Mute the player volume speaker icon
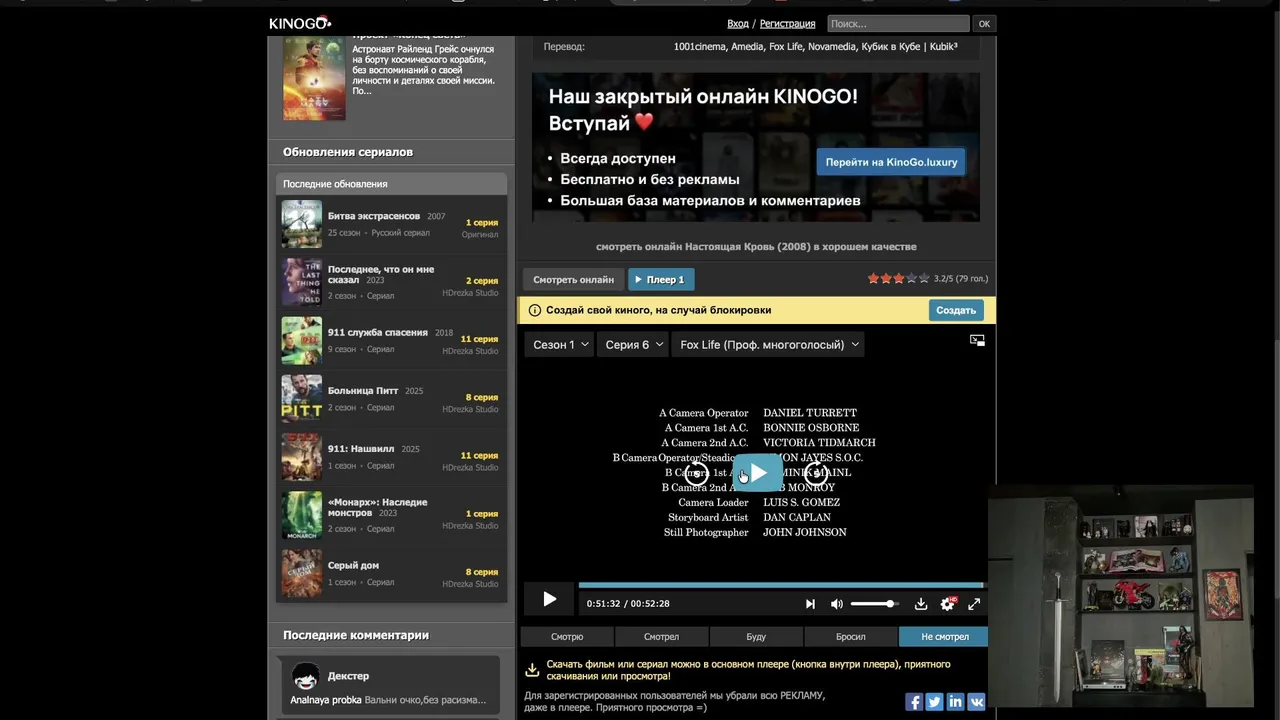1280x720 pixels. [837, 604]
